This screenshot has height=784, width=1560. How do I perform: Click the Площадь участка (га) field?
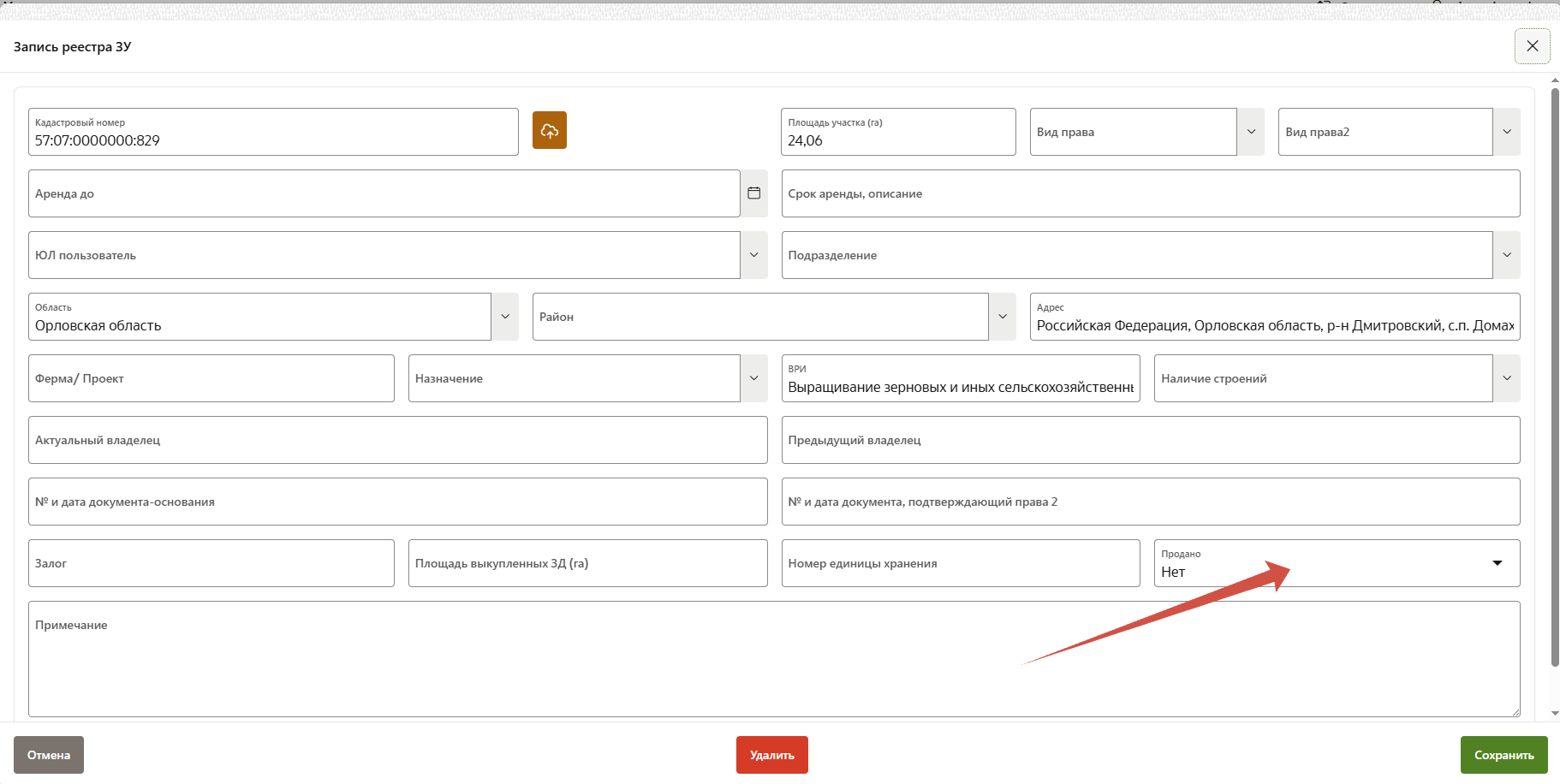pos(897,140)
